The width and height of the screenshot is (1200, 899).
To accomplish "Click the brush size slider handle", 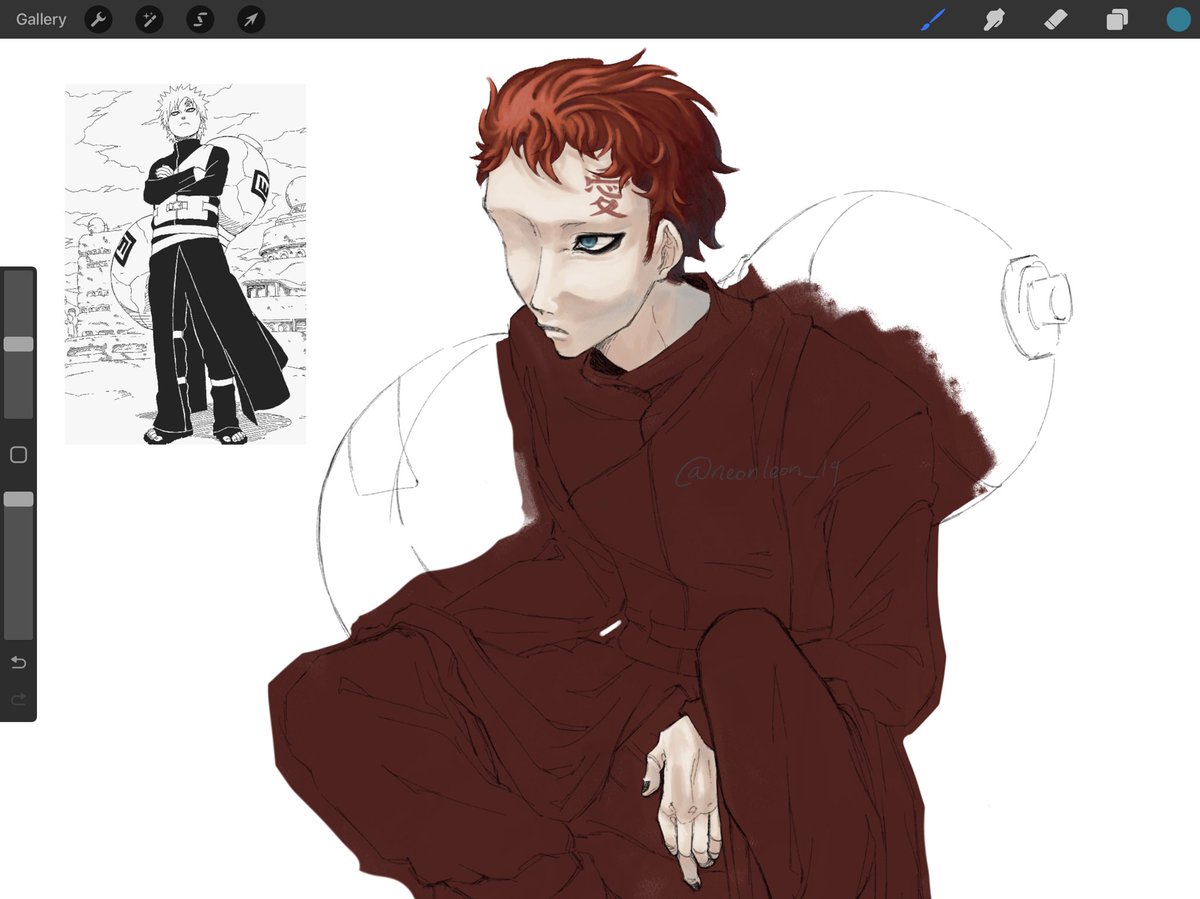I will pos(18,344).
